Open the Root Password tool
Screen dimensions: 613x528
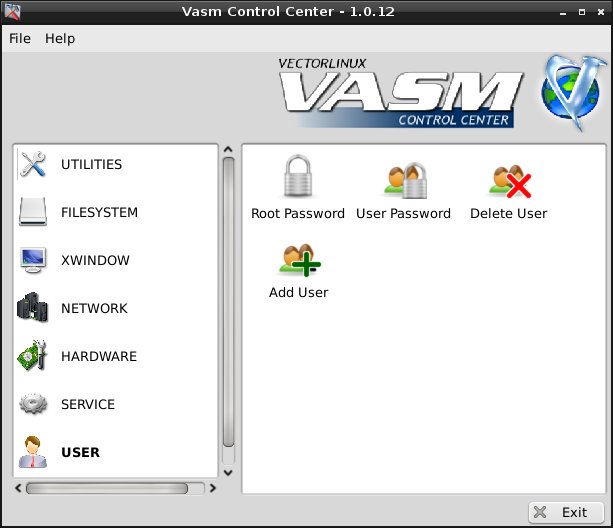coord(297,180)
